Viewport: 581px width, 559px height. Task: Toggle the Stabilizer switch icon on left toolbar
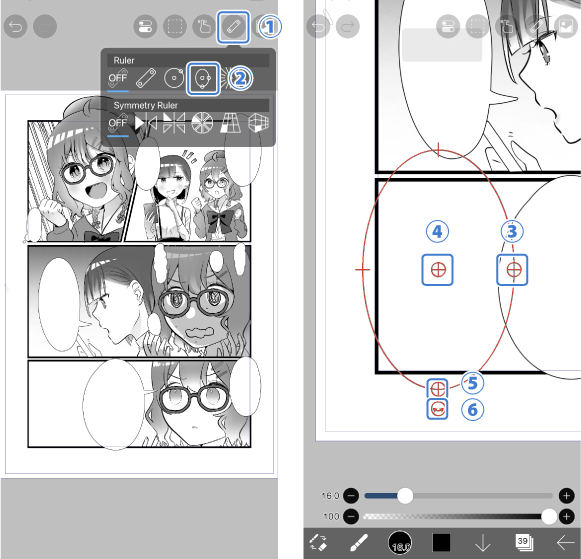pyautogui.click(x=145, y=27)
